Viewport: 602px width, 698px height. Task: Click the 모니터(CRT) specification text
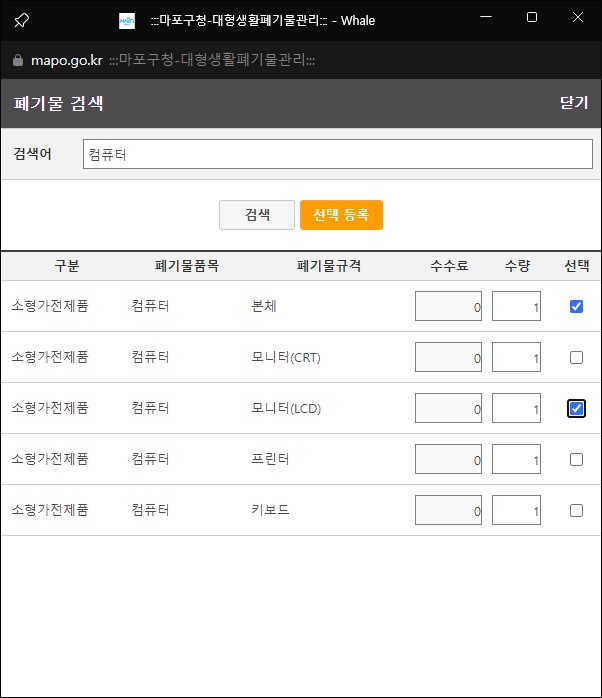point(286,357)
